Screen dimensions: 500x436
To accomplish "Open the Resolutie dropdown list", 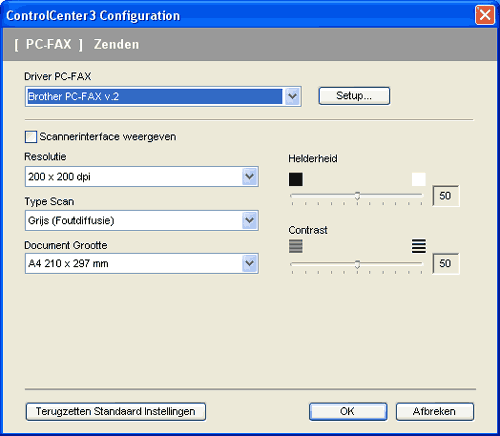I will tap(250, 176).
